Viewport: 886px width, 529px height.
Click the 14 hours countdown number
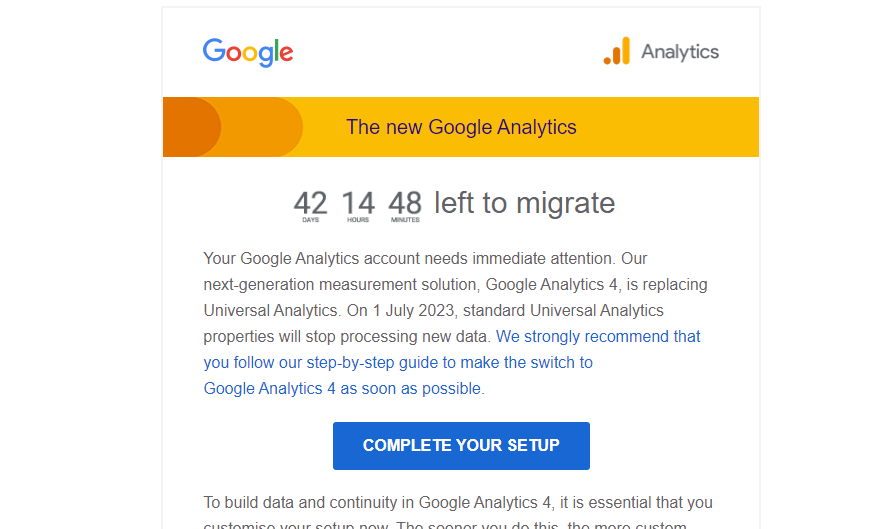click(x=358, y=202)
